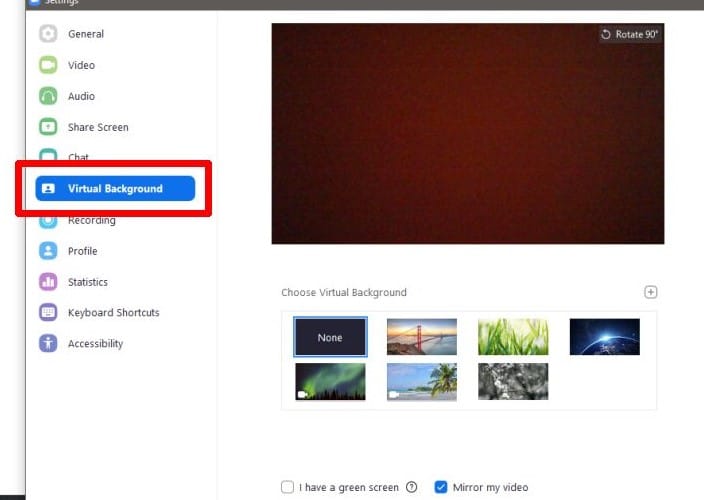704x500 pixels.
Task: Click the Profile person icon
Action: (x=48, y=251)
